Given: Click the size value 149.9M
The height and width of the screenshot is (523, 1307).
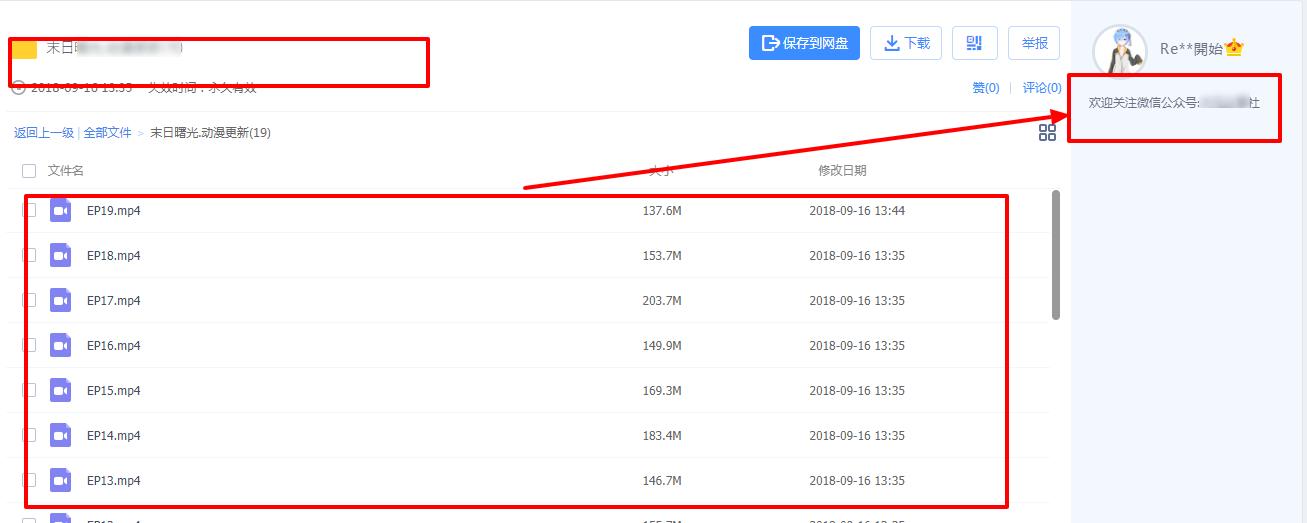Looking at the screenshot, I should tap(662, 345).
